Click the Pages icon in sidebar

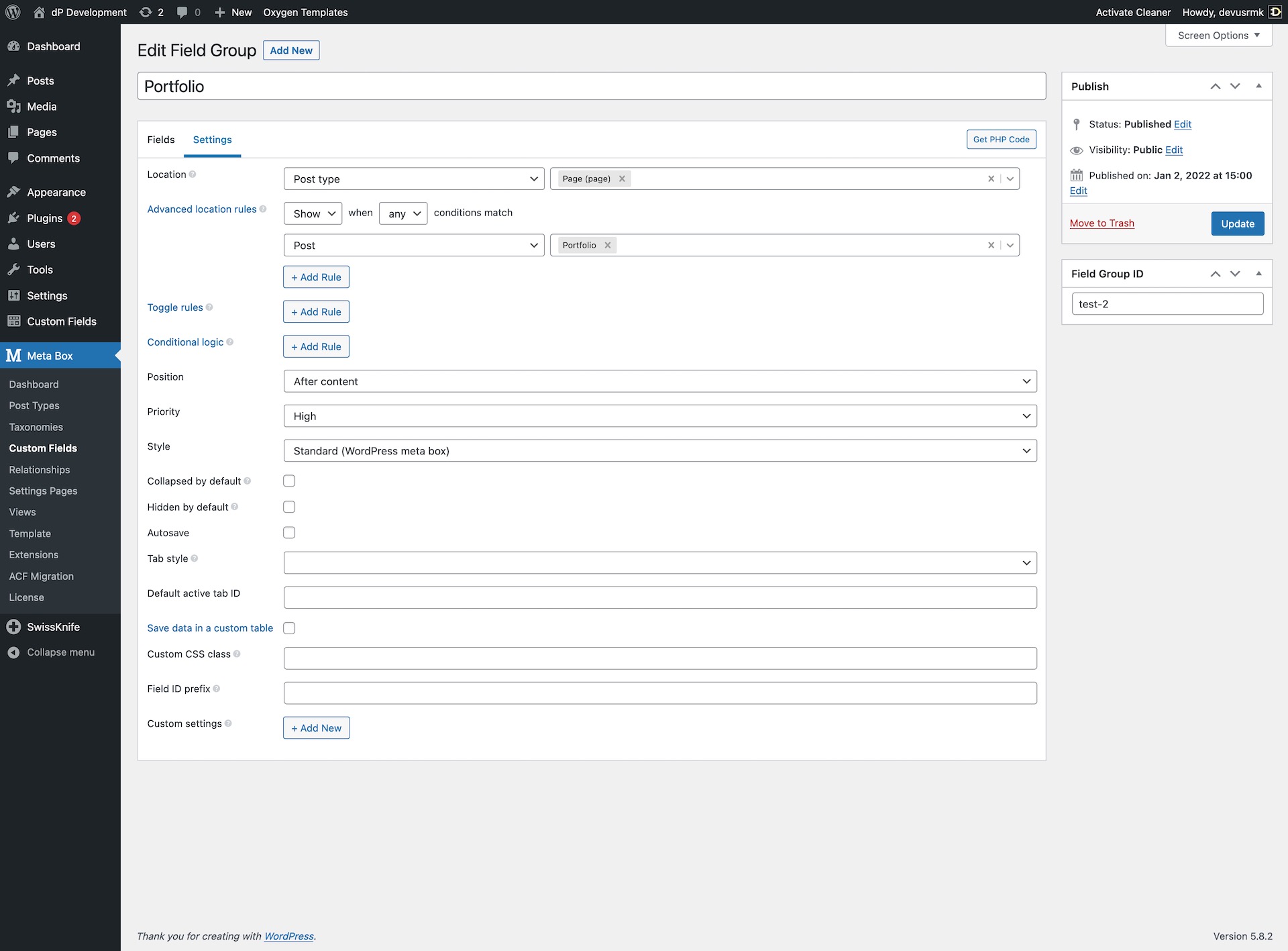pos(13,132)
